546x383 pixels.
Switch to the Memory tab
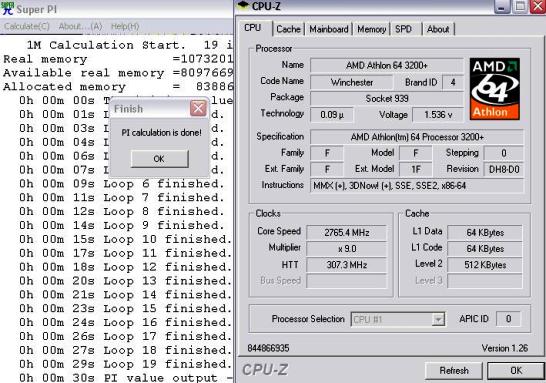tap(372, 29)
